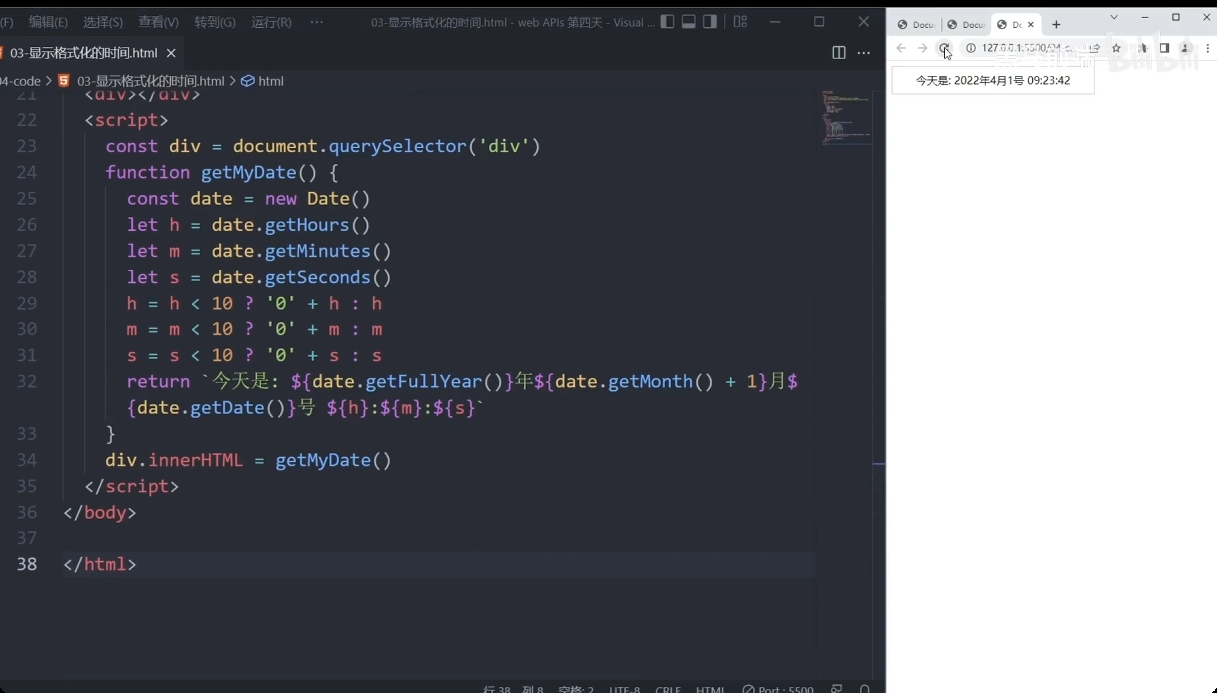The width and height of the screenshot is (1217, 693).
Task: Click line number 24 in the gutter
Action: pyautogui.click(x=27, y=172)
